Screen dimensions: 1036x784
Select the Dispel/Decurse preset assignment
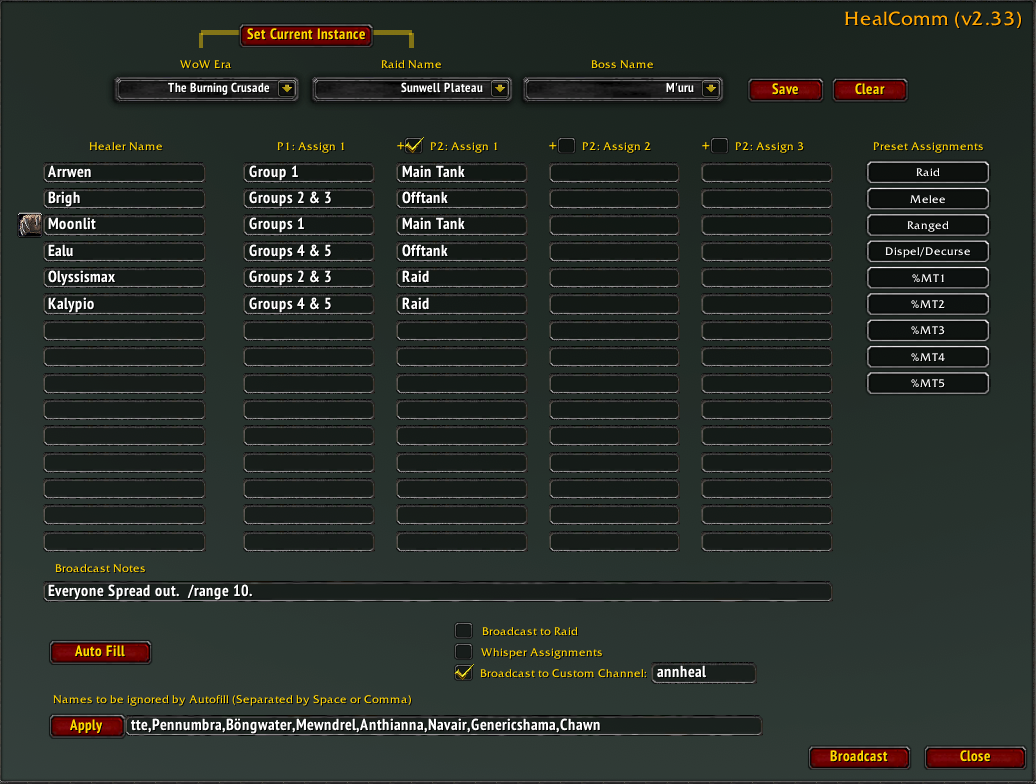pyautogui.click(x=928, y=251)
